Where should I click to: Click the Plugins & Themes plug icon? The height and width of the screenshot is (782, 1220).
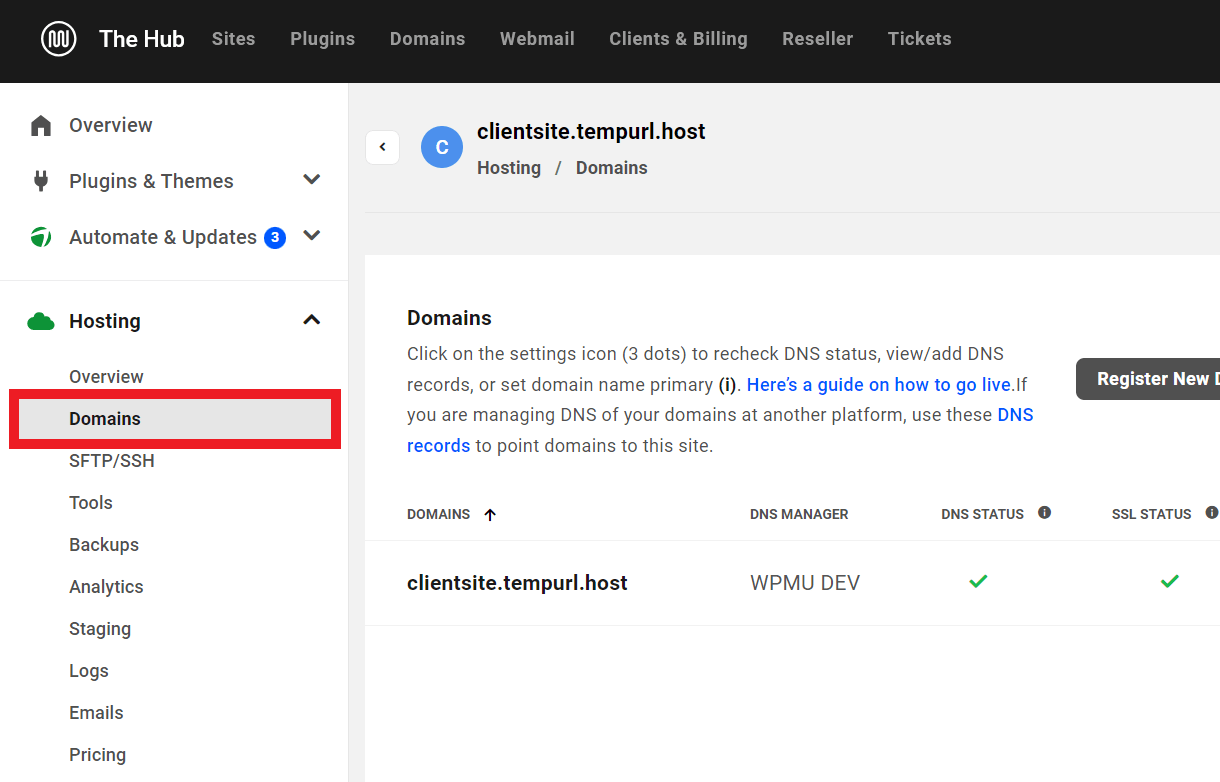point(41,181)
